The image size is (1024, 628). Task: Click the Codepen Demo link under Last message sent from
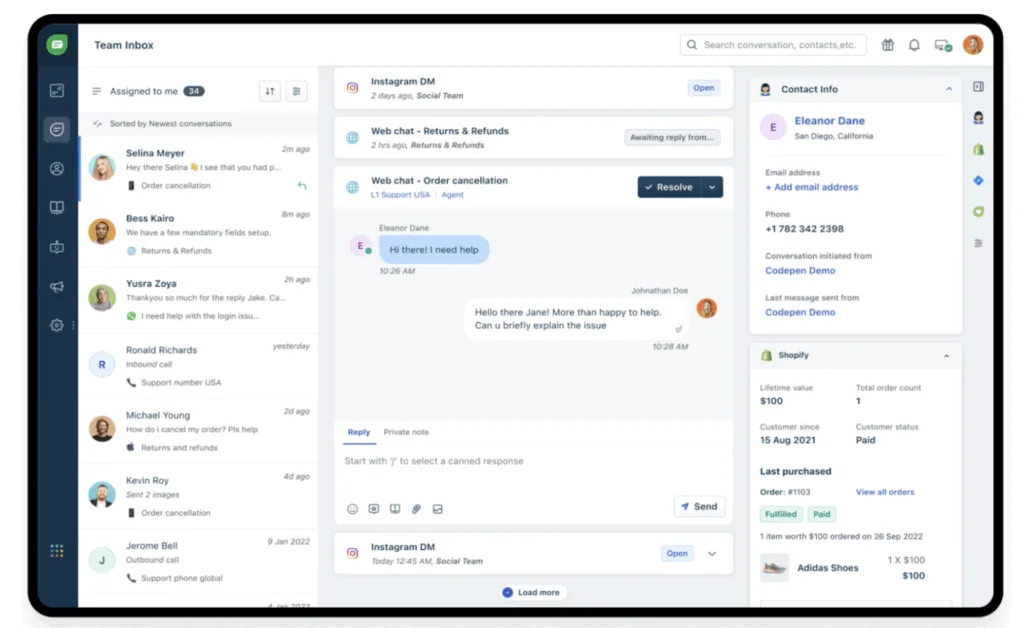coord(800,313)
